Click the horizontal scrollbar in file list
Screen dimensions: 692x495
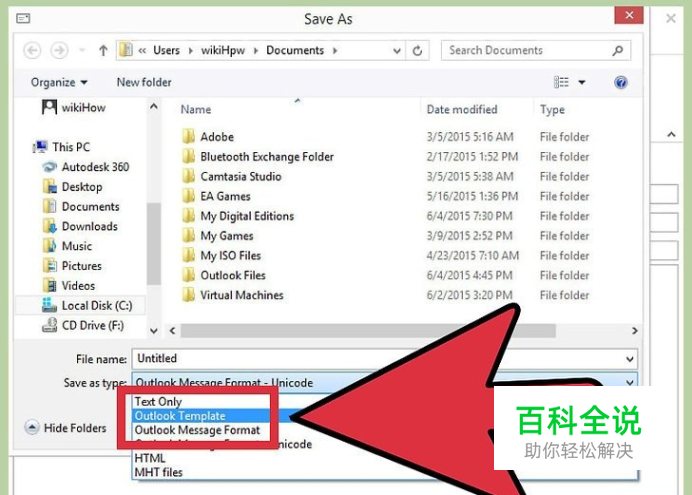[368, 330]
